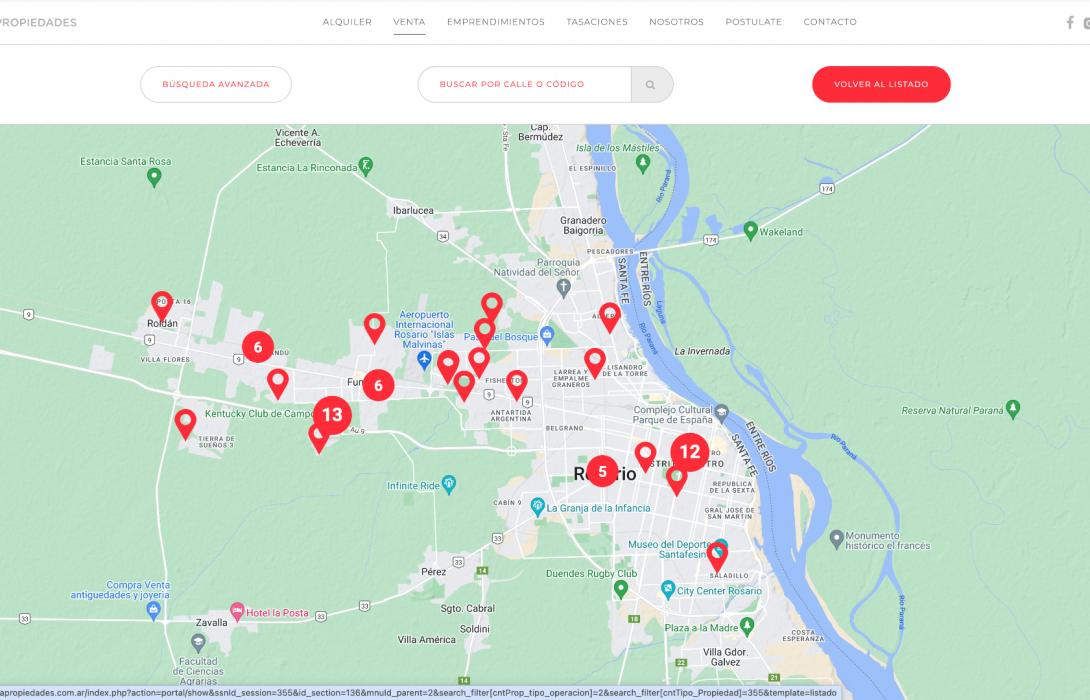Click the Ibarlucea town label
This screenshot has width=1090, height=700.
(413, 211)
